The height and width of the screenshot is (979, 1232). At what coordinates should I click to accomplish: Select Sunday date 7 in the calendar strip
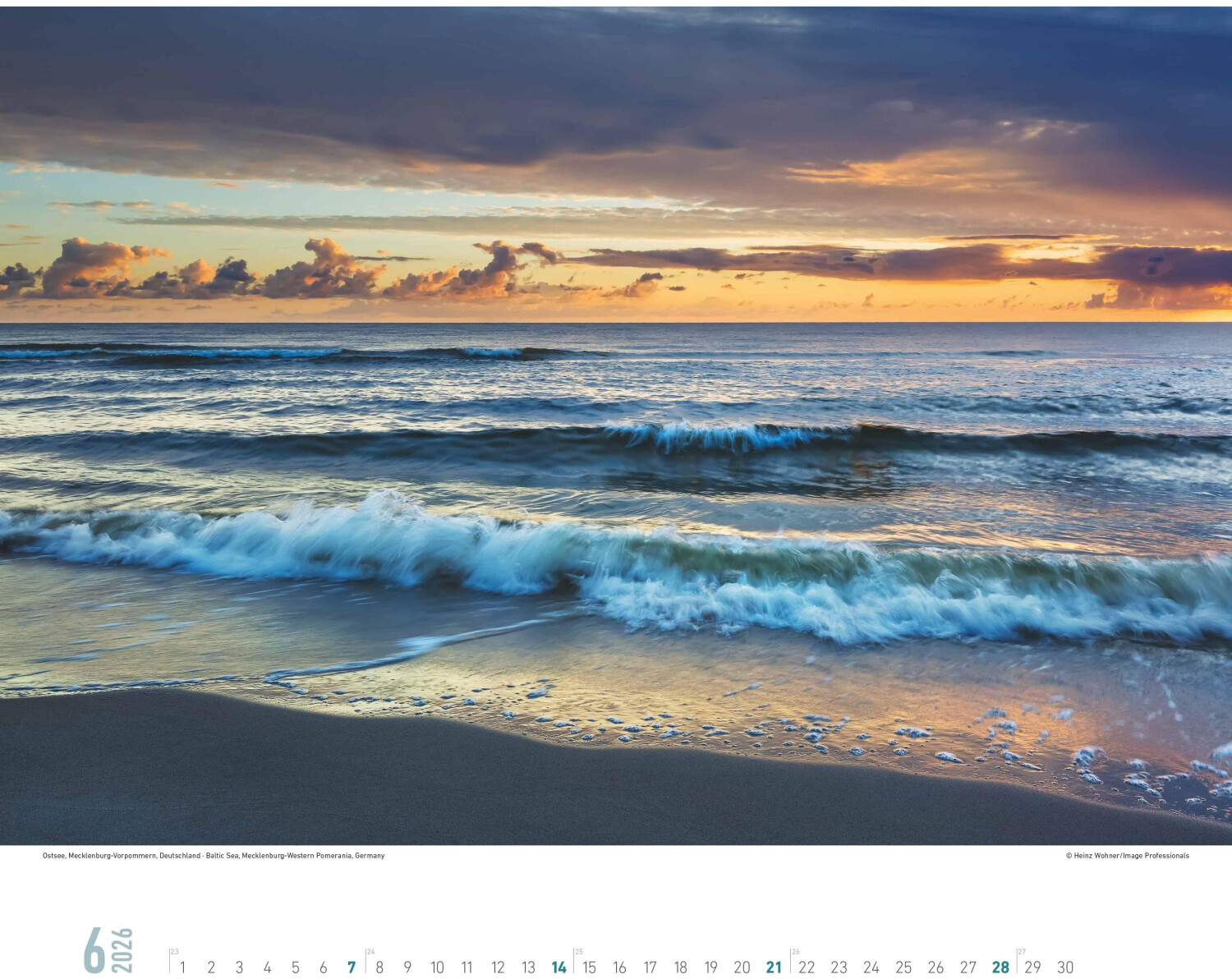pyautogui.click(x=352, y=968)
